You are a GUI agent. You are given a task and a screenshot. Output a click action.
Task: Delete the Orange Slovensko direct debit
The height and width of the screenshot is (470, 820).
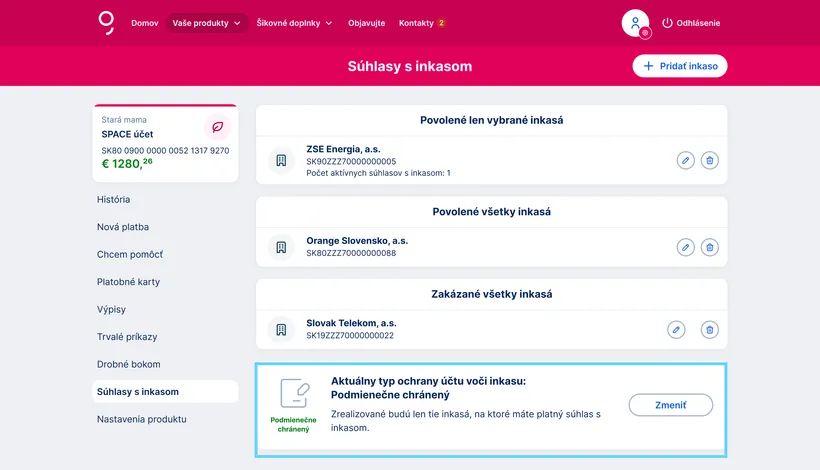click(x=709, y=247)
